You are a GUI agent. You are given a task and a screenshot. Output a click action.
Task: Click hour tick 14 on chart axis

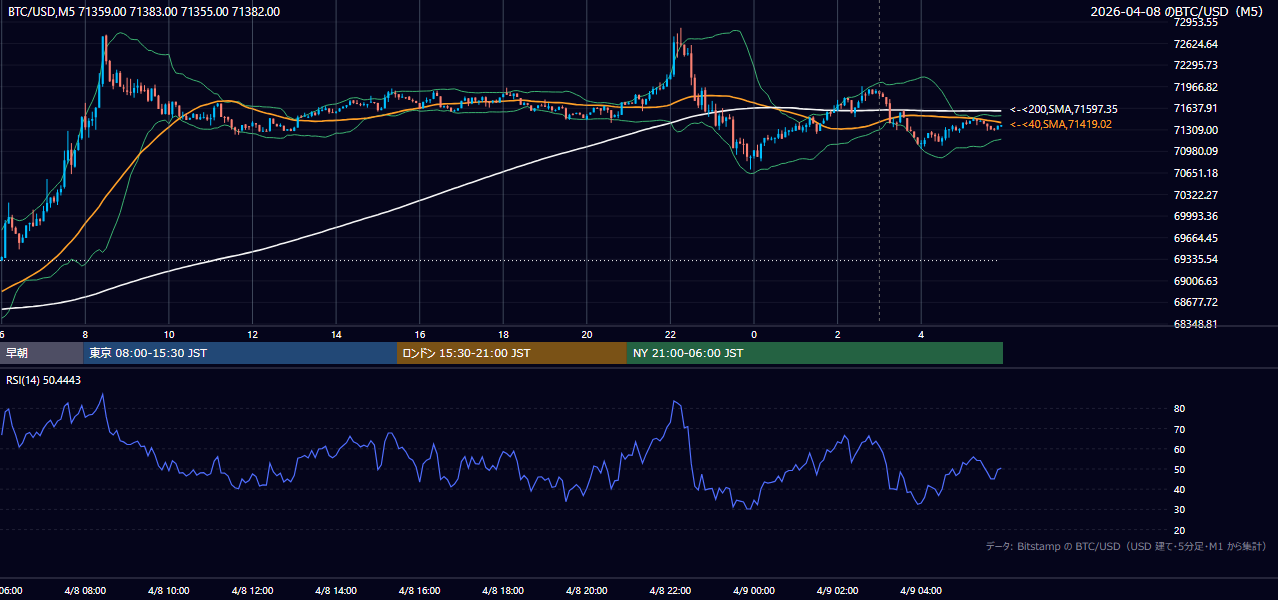coord(337,334)
